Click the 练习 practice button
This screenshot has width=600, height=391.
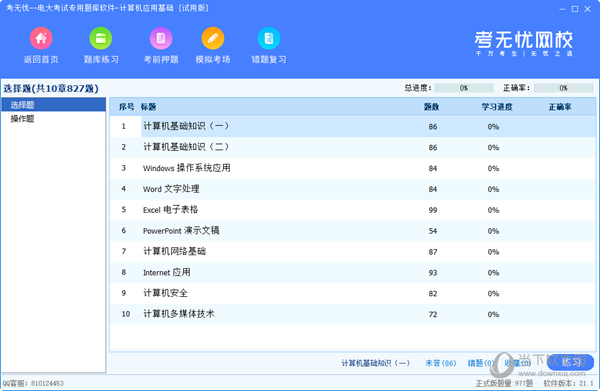point(571,362)
